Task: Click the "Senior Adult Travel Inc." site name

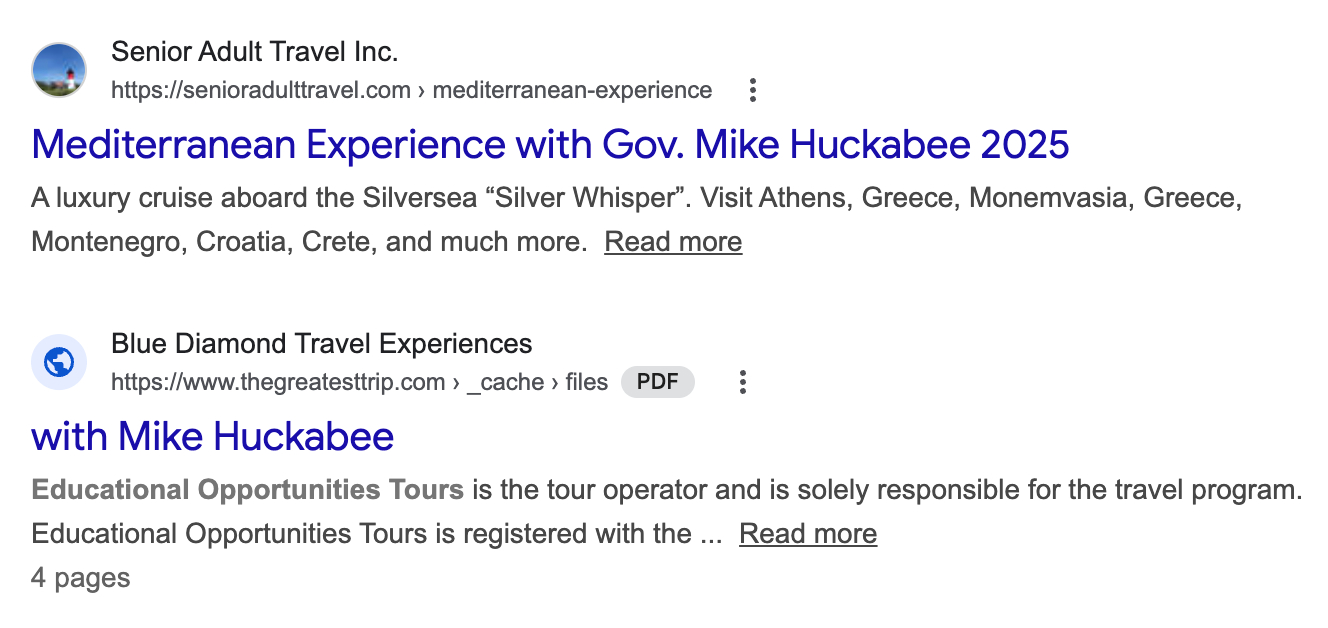Action: [254, 51]
